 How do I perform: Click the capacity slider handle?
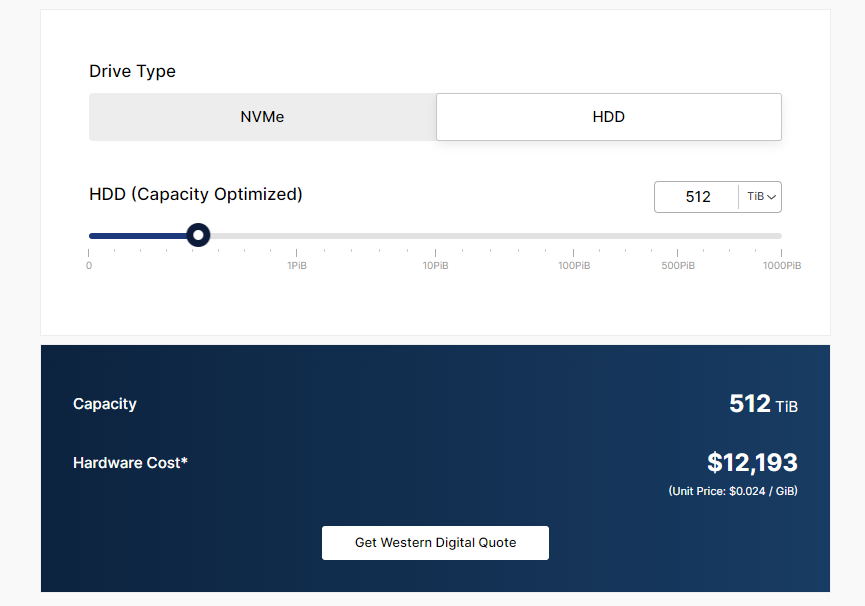pyautogui.click(x=198, y=235)
